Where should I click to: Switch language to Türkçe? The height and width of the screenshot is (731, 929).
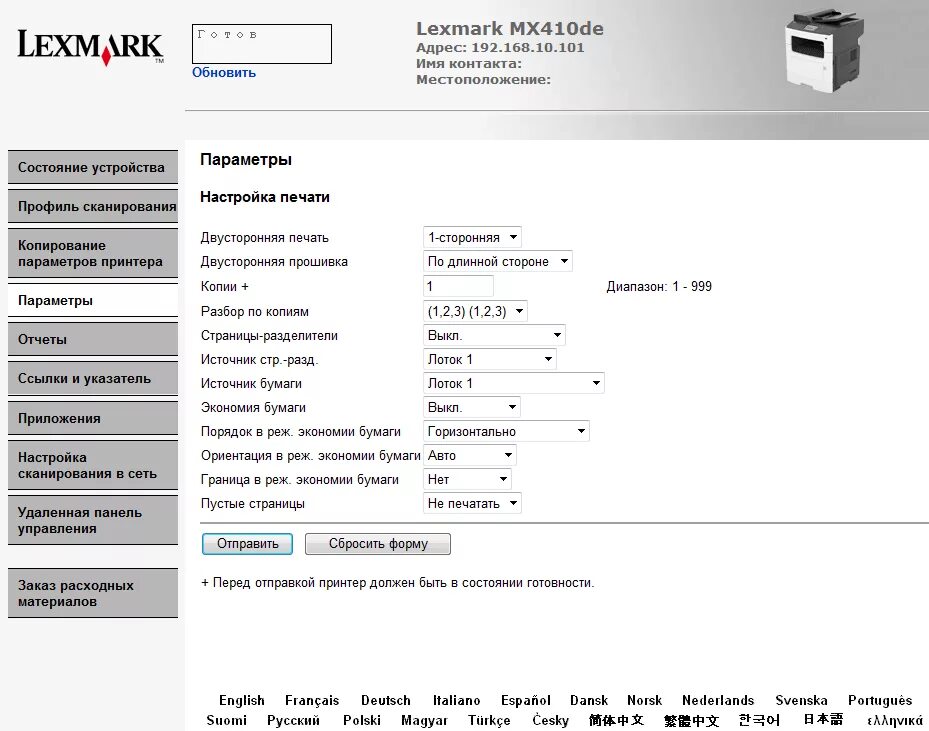pos(489,720)
